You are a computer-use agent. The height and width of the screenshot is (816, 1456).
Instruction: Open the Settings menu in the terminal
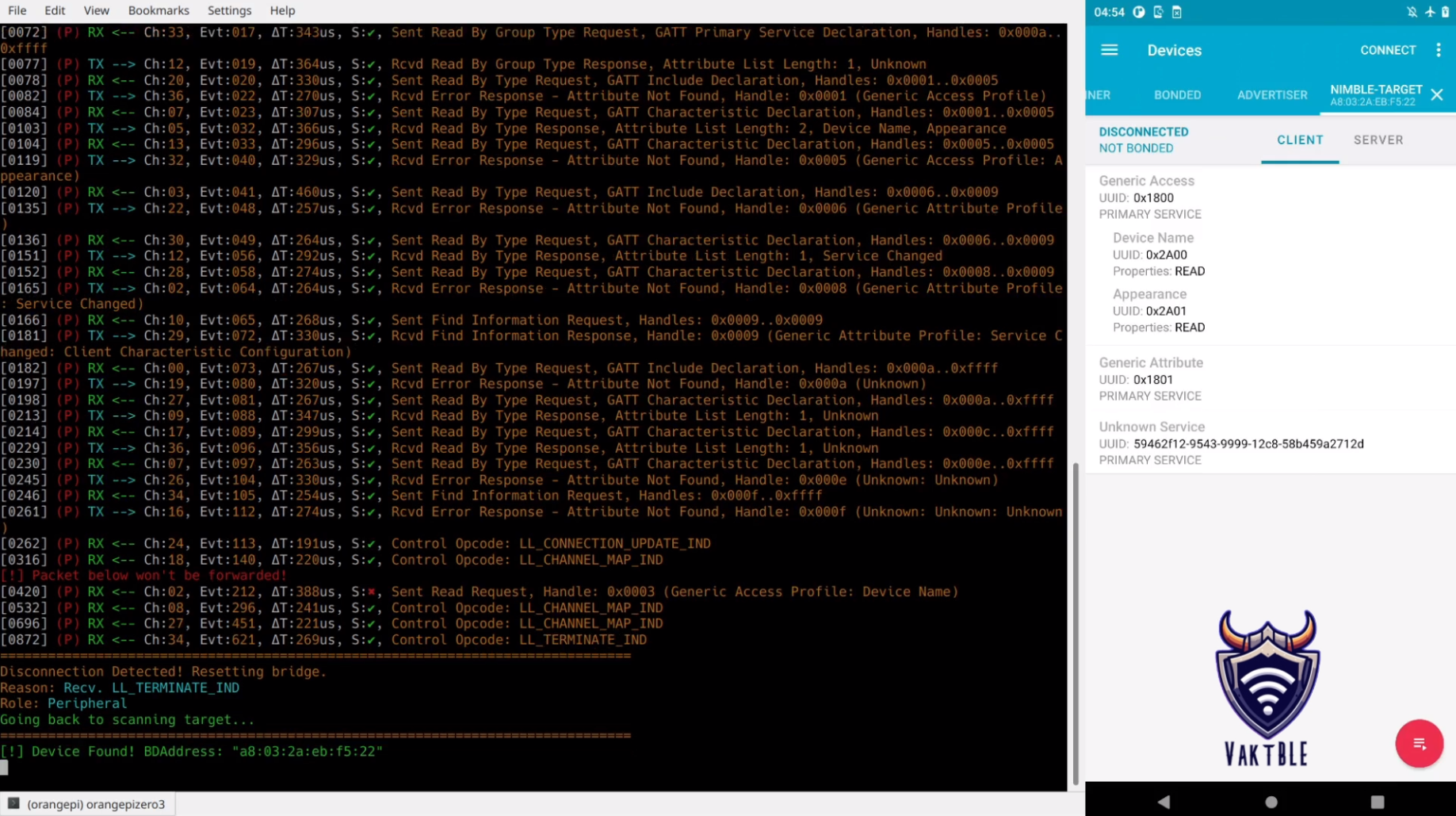point(229,10)
